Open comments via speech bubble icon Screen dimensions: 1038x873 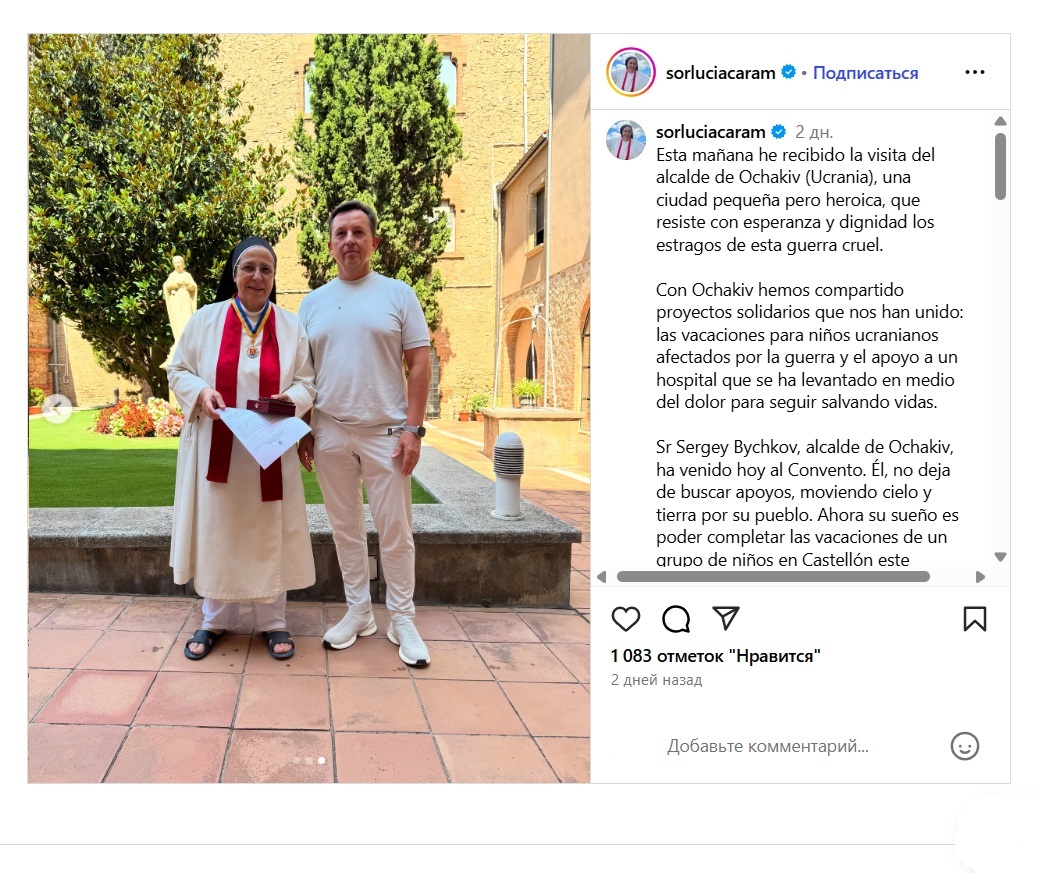(x=676, y=619)
